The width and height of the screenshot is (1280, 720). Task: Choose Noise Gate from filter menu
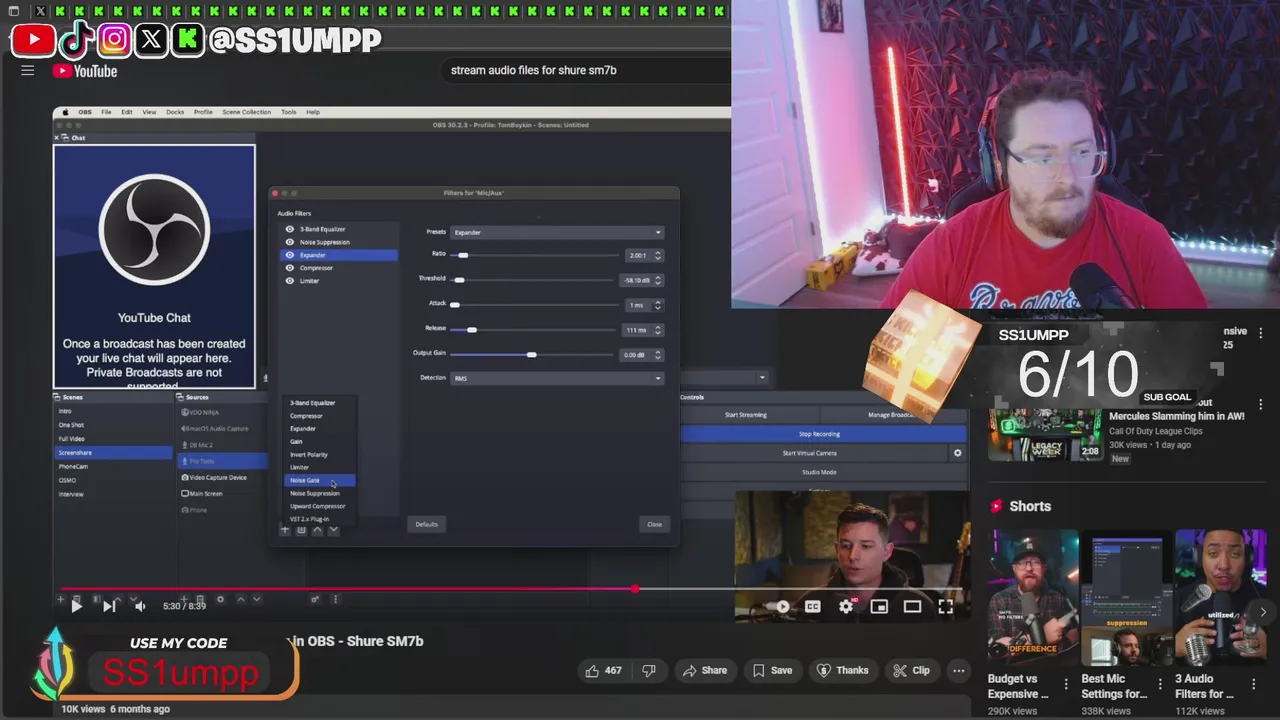coord(318,480)
